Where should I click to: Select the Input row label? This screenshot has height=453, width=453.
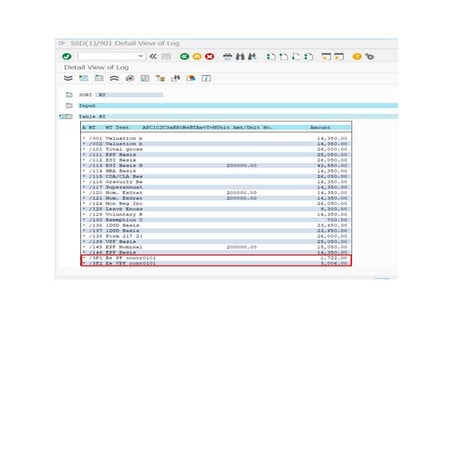[87, 106]
